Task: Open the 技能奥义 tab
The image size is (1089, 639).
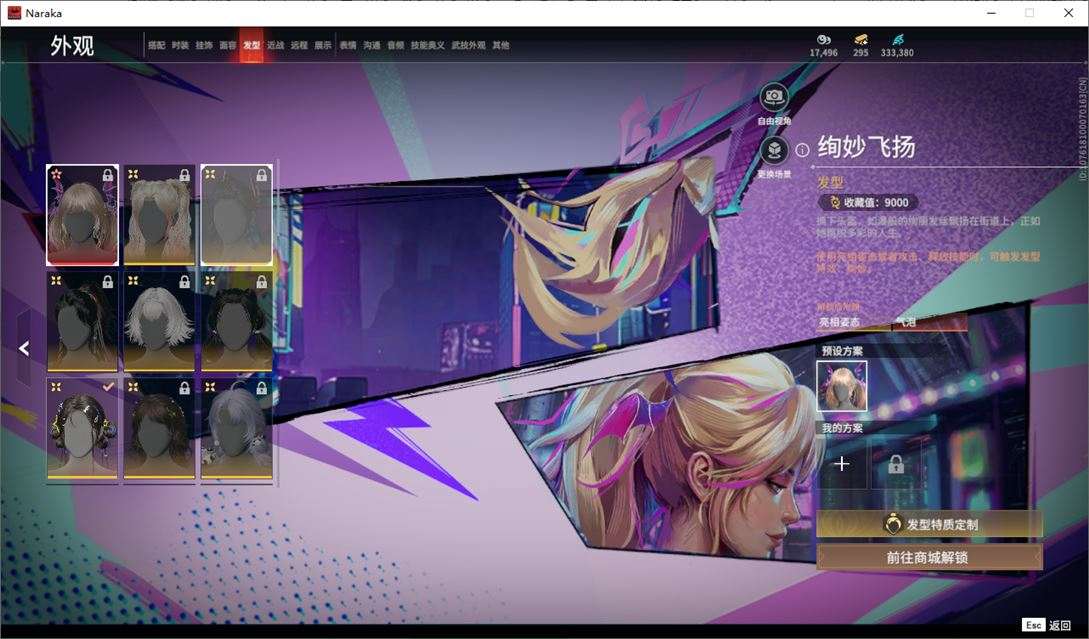Action: pos(428,45)
